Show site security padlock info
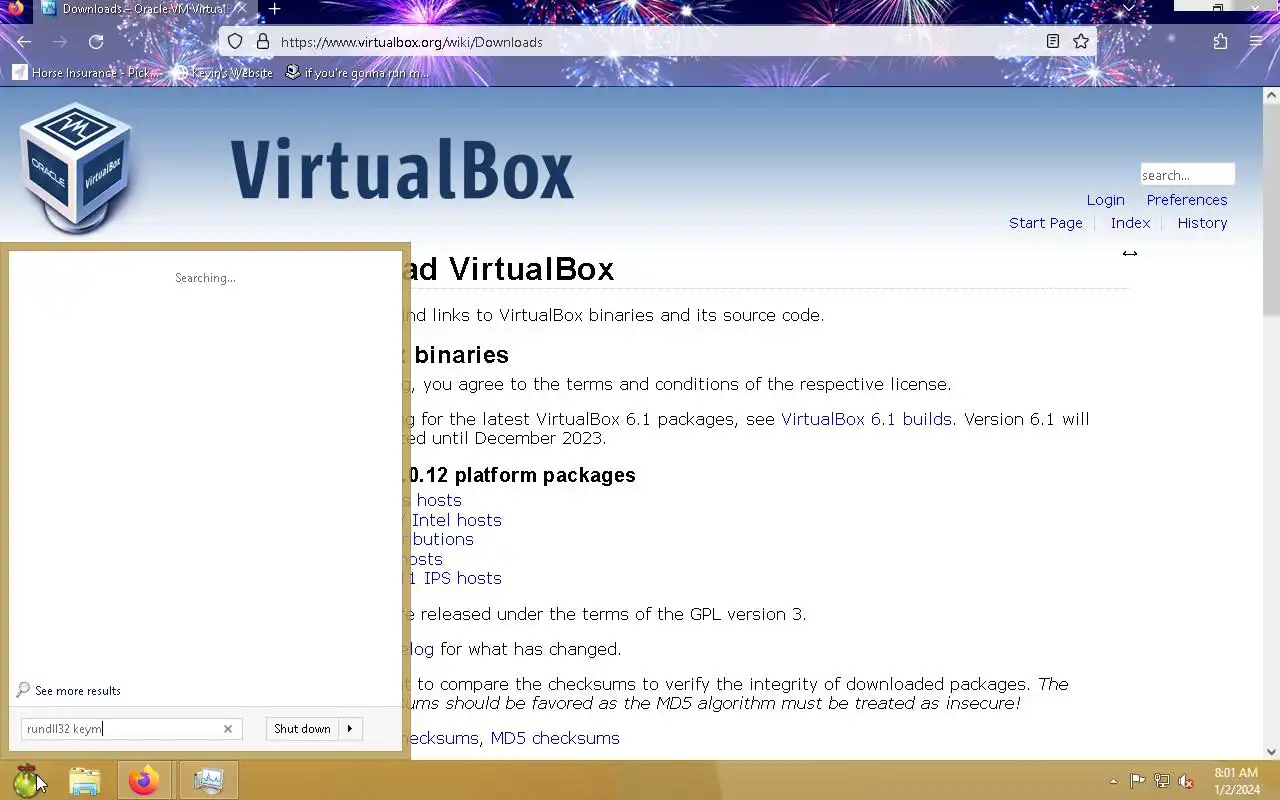 (x=263, y=42)
